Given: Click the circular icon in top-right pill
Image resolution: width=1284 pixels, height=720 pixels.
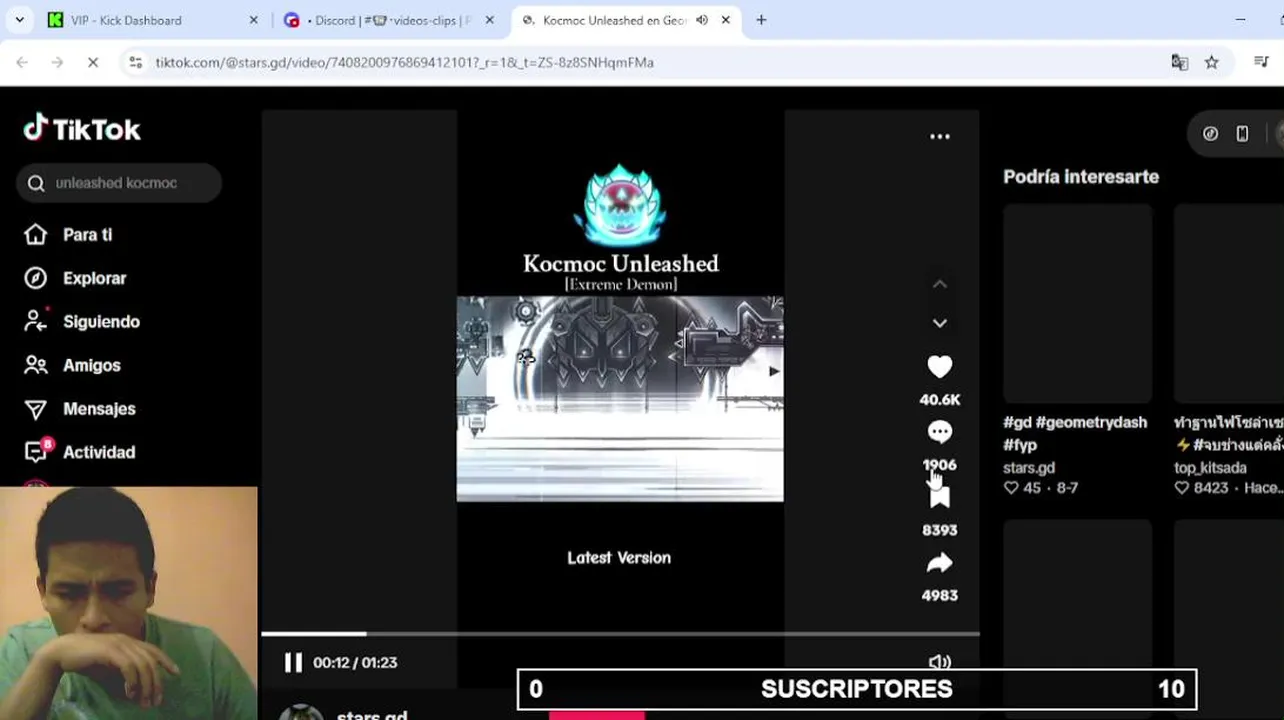Looking at the screenshot, I should click(1210, 134).
